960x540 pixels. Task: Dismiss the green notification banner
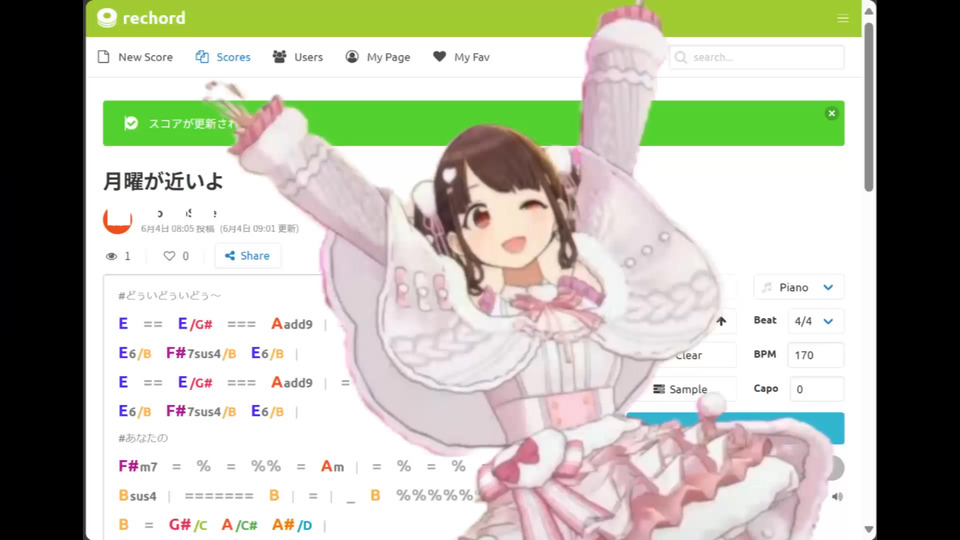coord(831,113)
